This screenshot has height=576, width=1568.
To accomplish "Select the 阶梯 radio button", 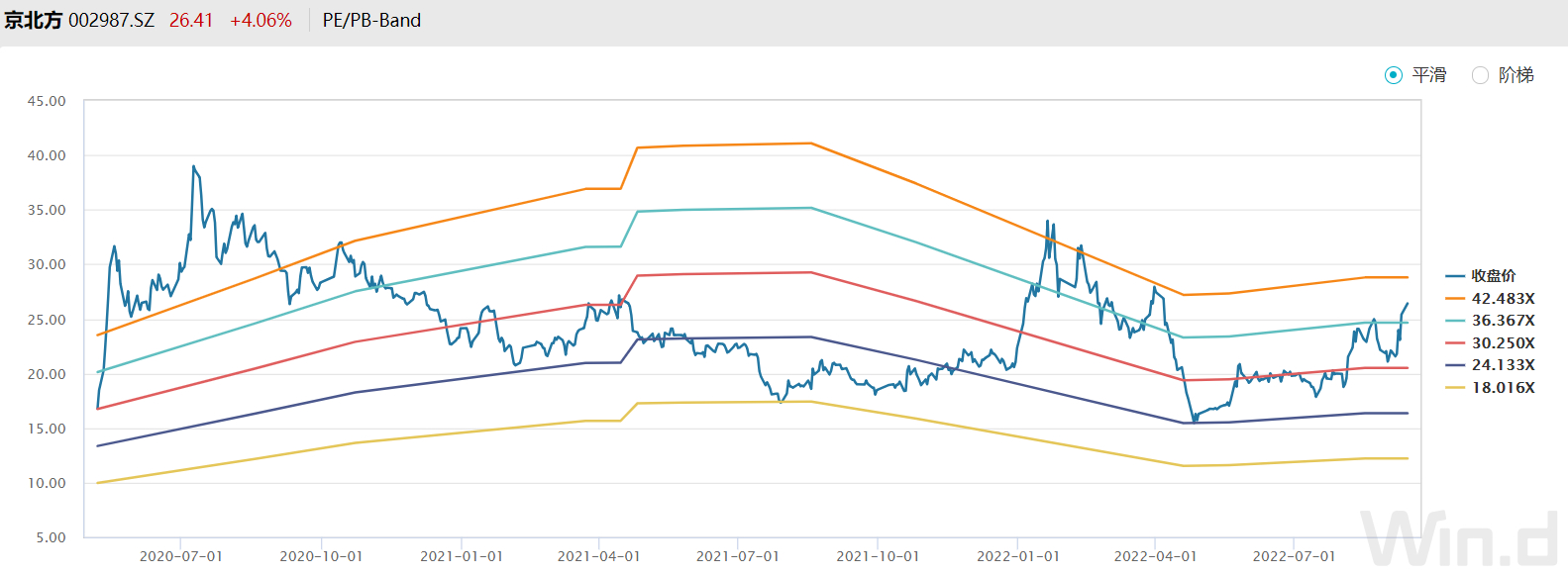I will [1481, 75].
